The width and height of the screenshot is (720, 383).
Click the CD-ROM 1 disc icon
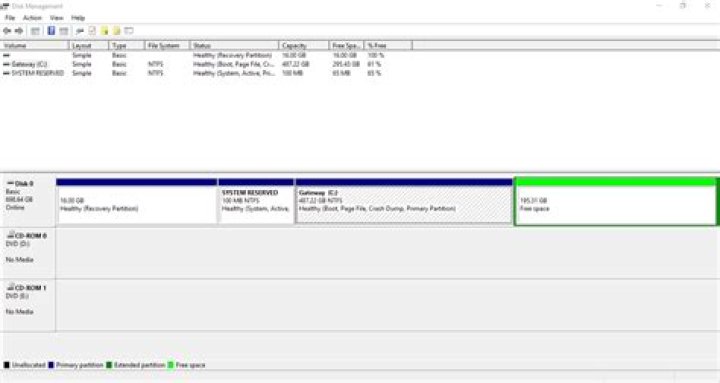click(x=11, y=287)
